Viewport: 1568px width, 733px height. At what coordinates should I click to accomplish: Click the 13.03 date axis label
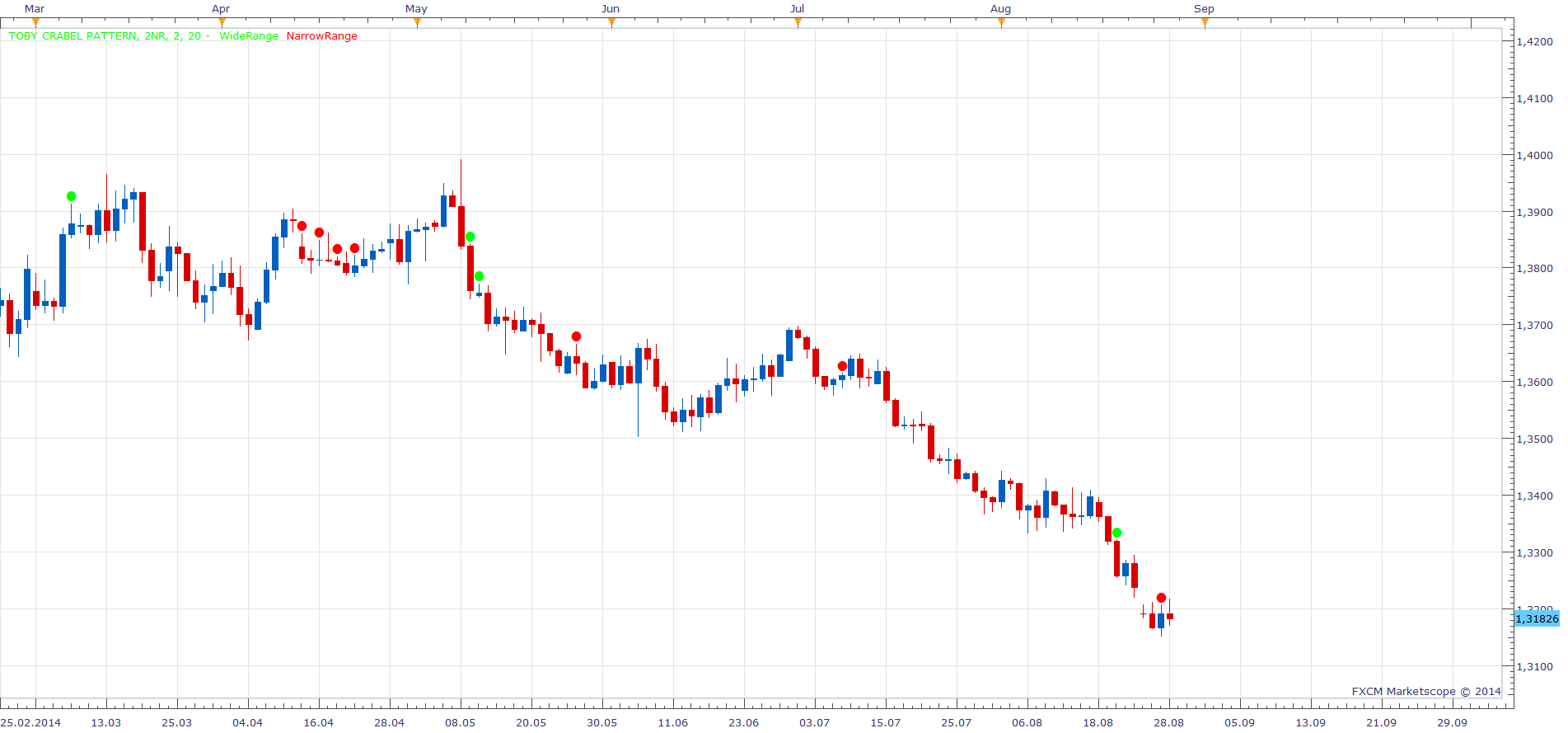coord(106,722)
